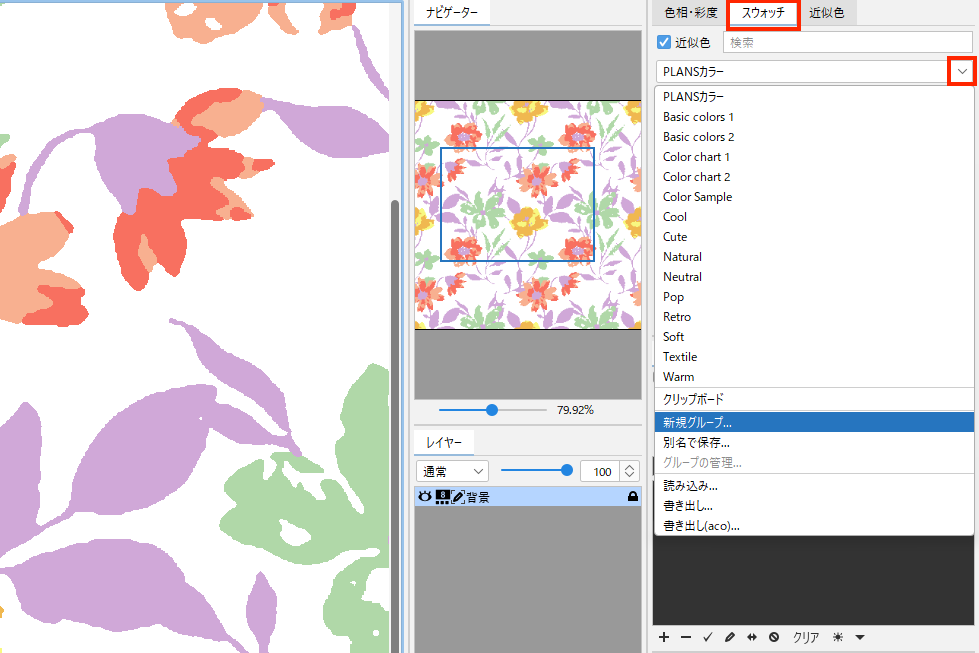This screenshot has width=979, height=653.
Task: Select 読み込み... to import swatches
Action: coord(814,486)
